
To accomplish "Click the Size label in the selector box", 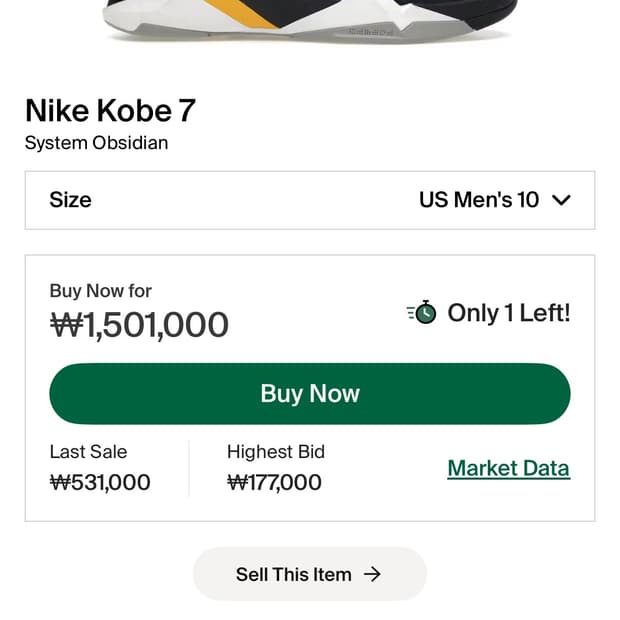I will [70, 200].
